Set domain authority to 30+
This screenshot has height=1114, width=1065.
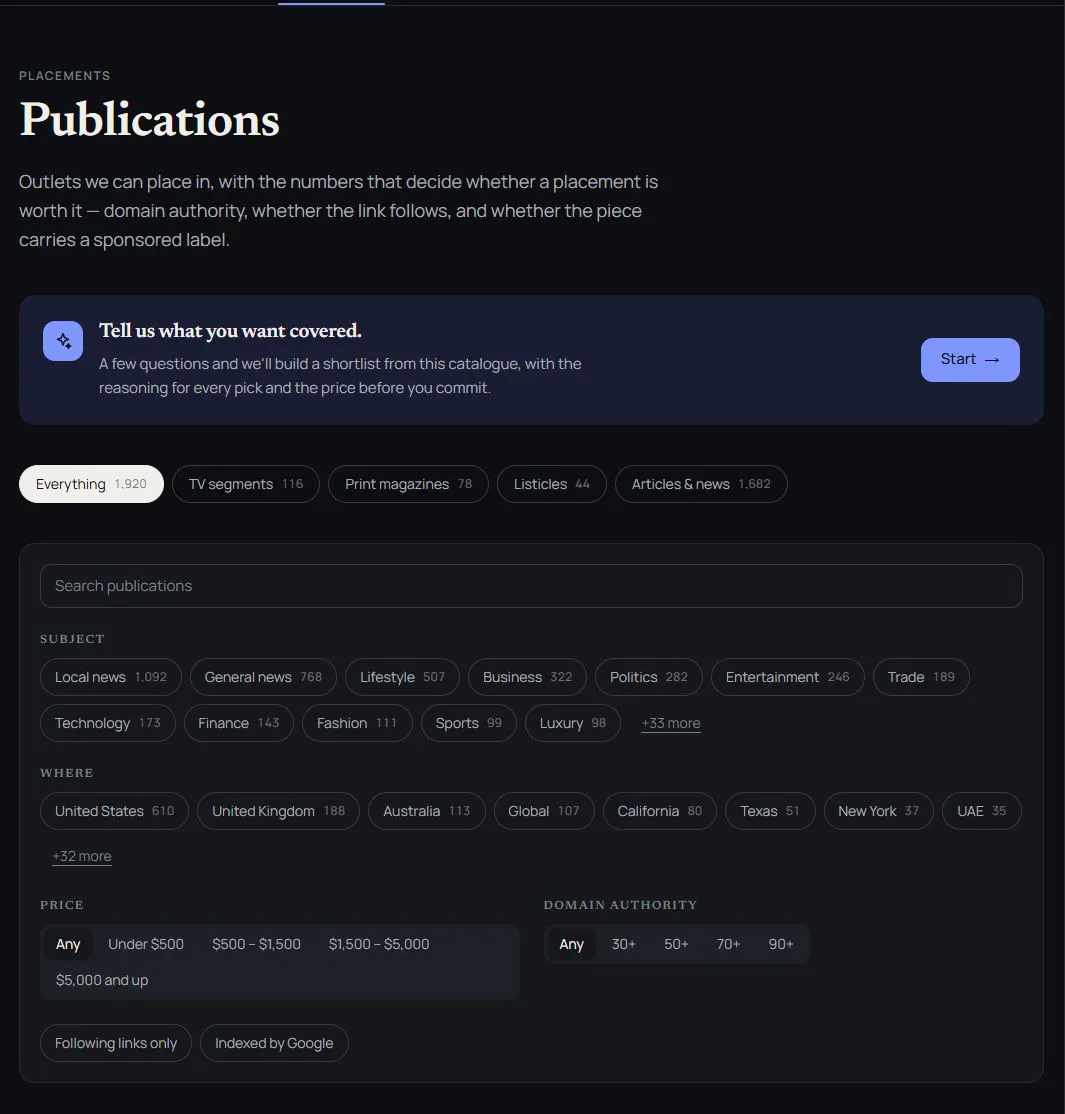click(x=624, y=944)
